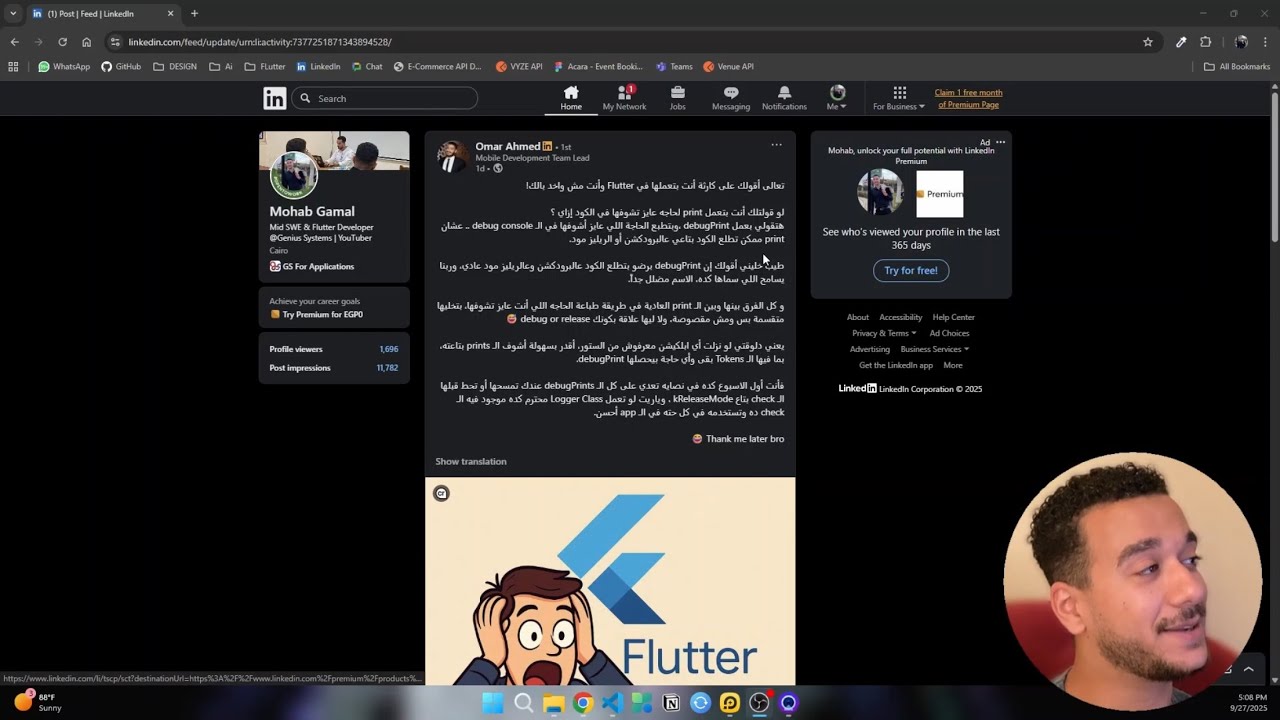Go to LinkedIn Home feed
Viewport: 1280px width, 720px height.
click(571, 98)
